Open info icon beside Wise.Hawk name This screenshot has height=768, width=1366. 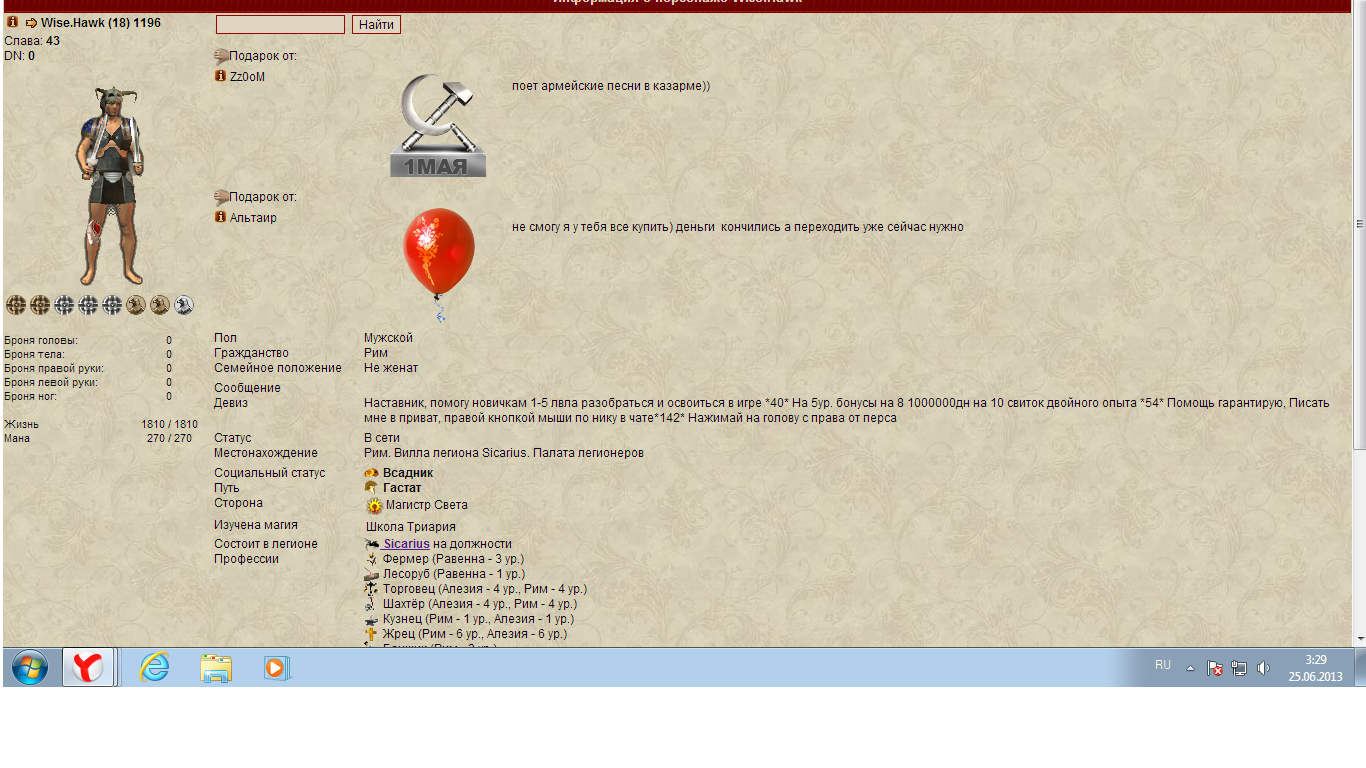[x=13, y=22]
